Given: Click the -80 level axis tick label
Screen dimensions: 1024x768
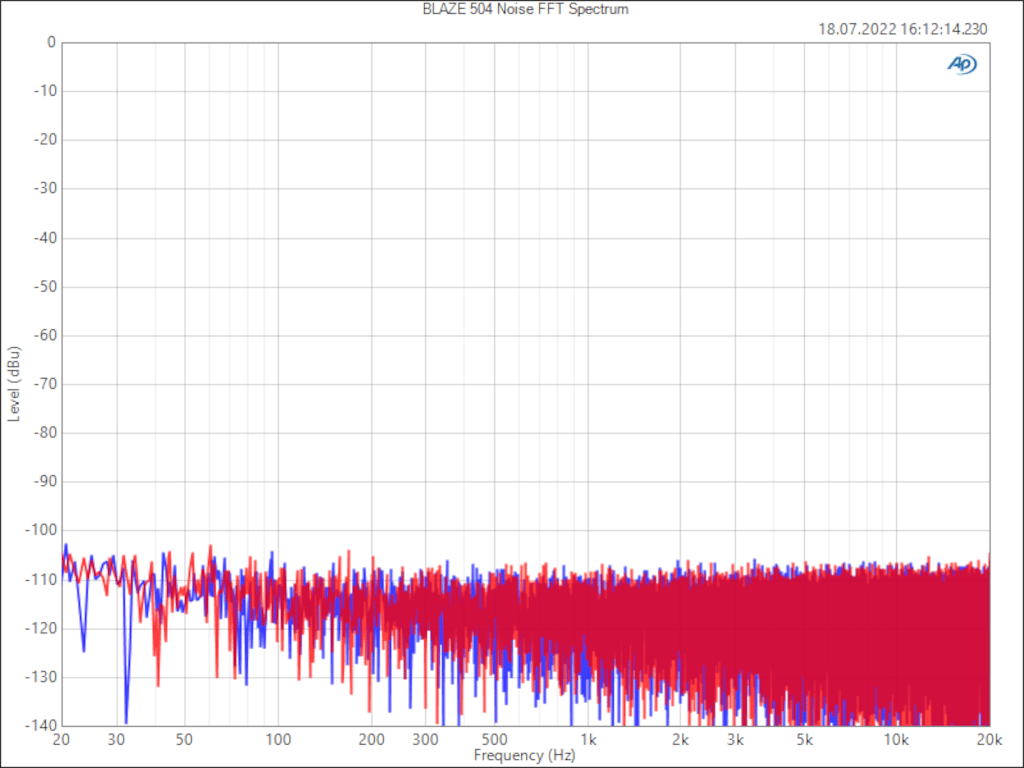Looking at the screenshot, I should coord(45,432).
